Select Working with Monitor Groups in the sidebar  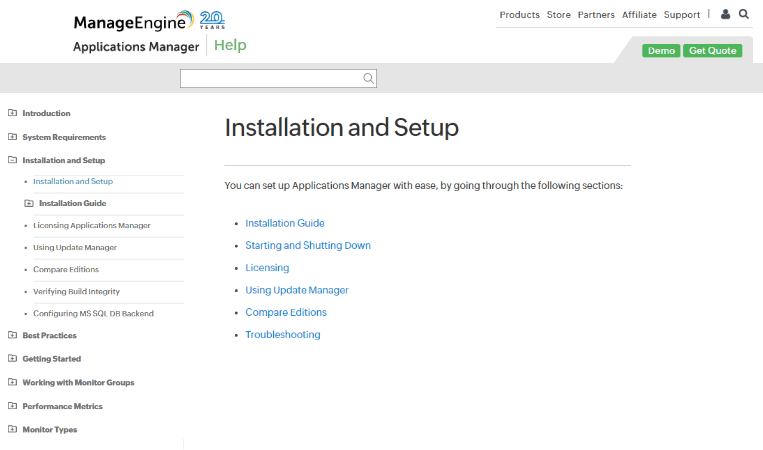tap(78, 382)
